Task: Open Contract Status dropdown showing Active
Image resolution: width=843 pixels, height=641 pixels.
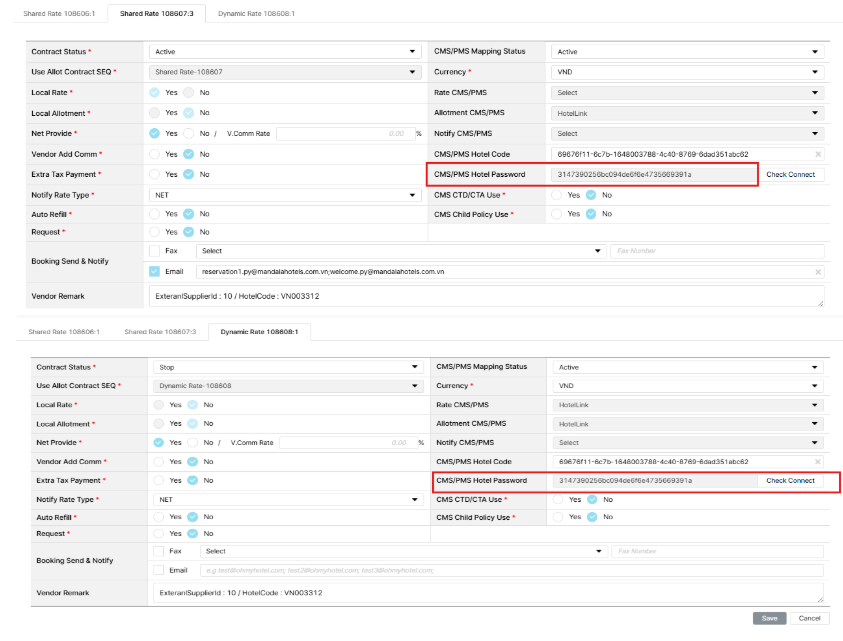Action: click(x=285, y=52)
